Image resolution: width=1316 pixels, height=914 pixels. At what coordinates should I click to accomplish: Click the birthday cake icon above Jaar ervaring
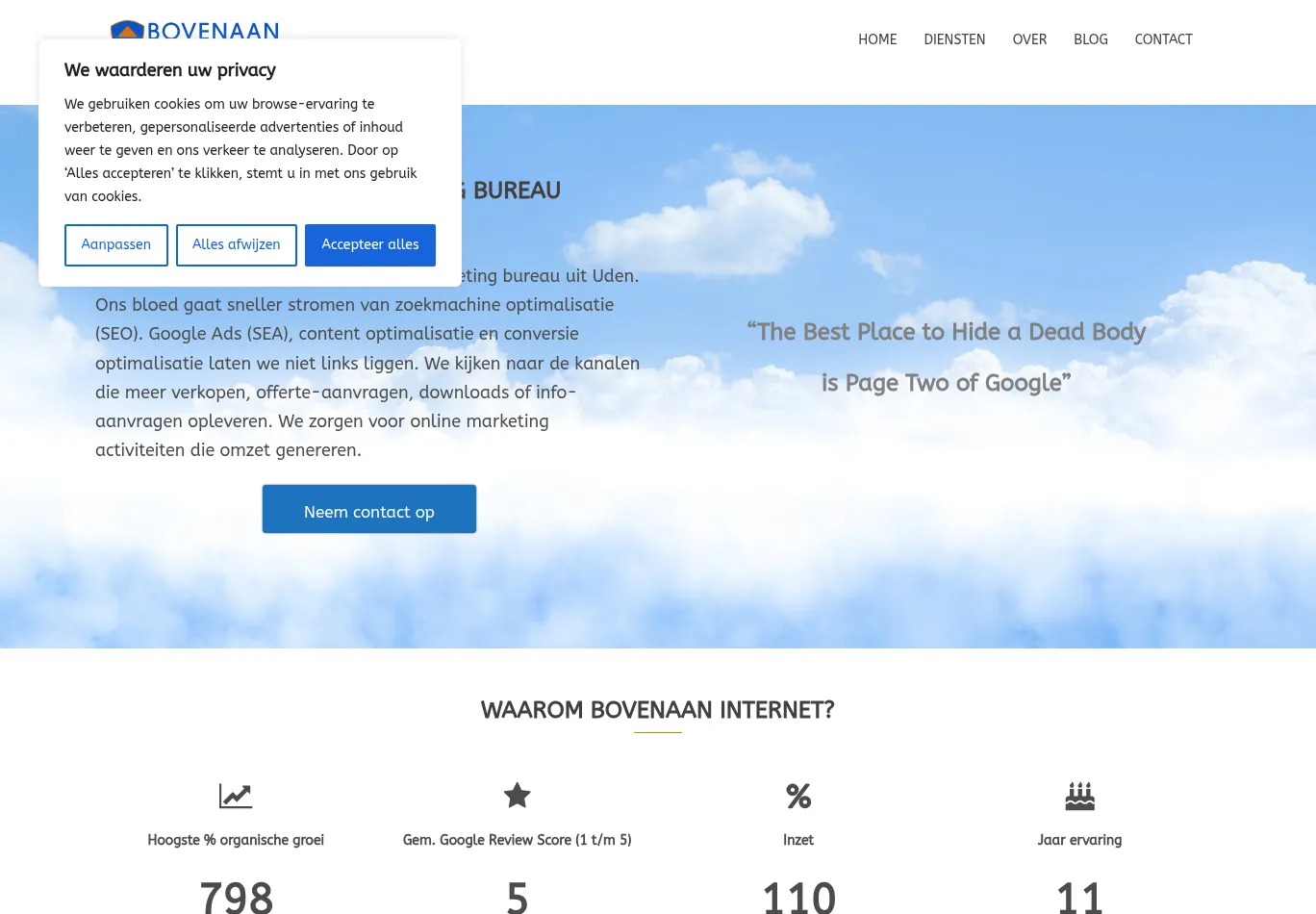pos(1079,796)
